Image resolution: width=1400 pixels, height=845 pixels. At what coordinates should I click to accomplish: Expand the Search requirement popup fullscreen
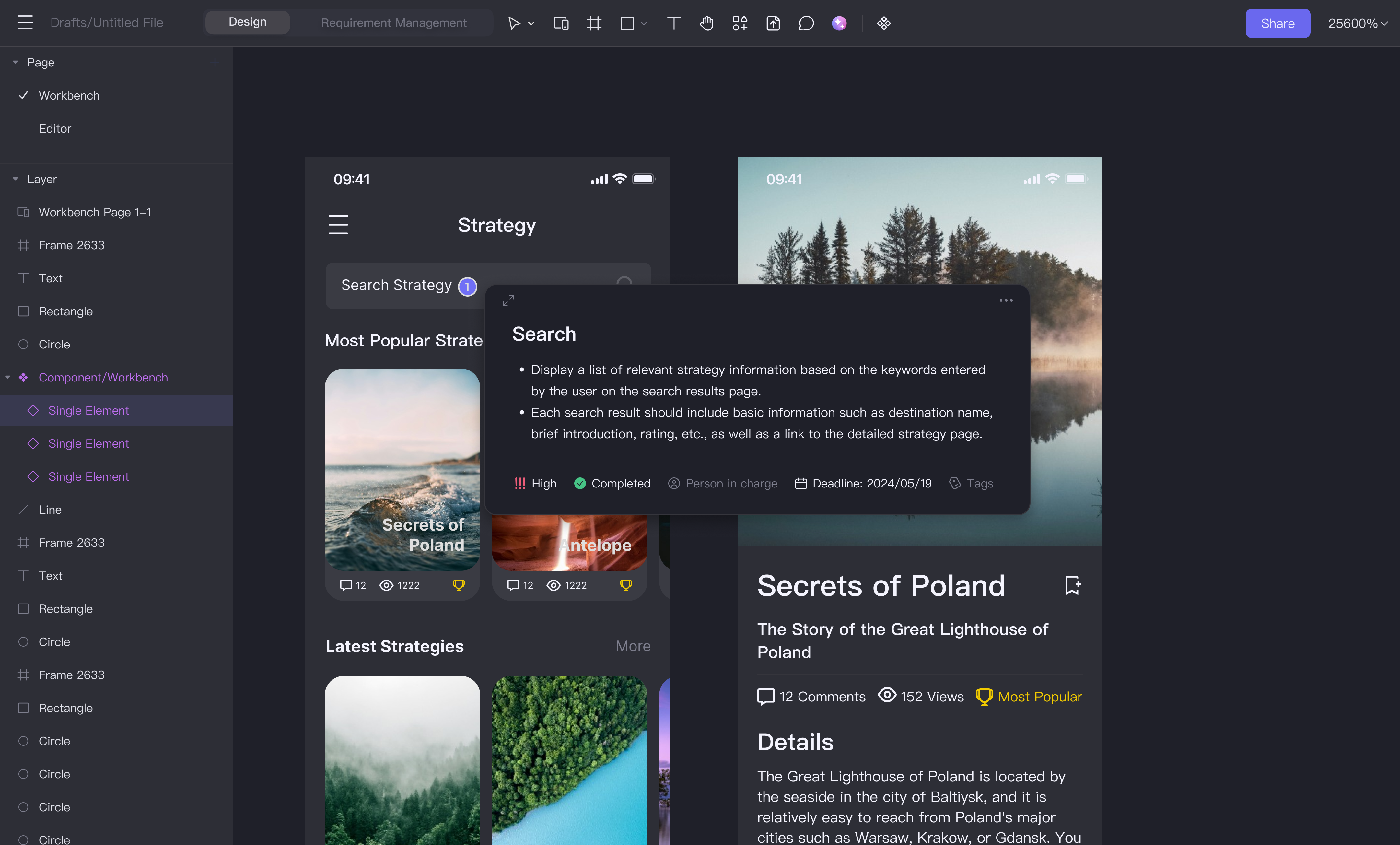[508, 300]
